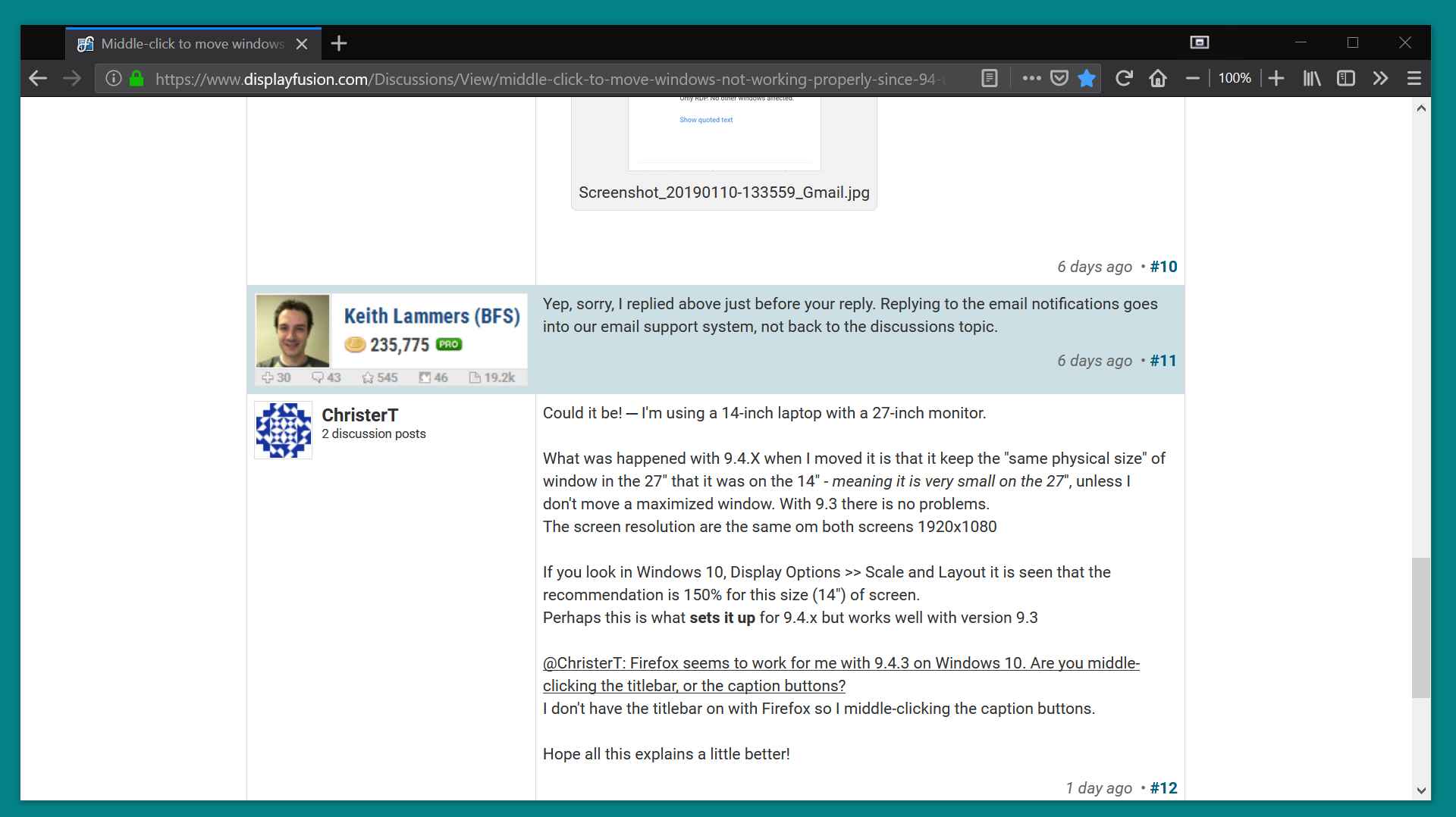Viewport: 1456px width, 817px height.
Task: Open post permalink #12
Action: coord(1163,787)
